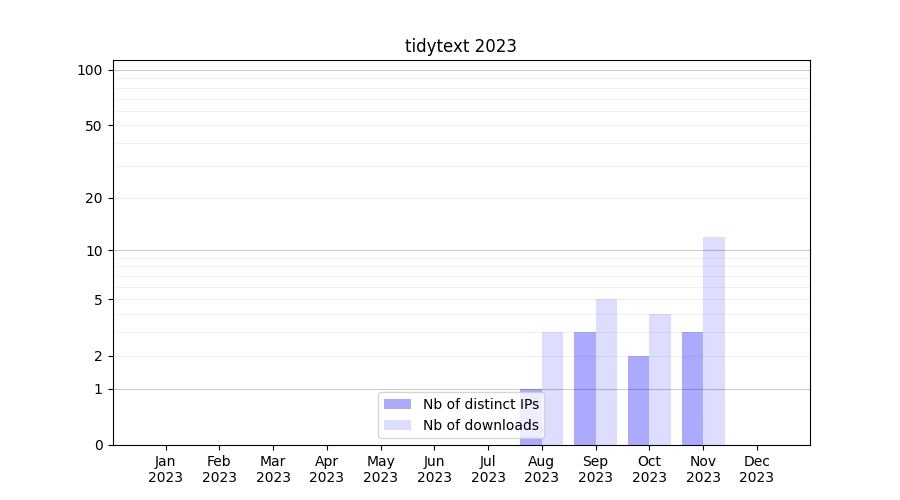Click the September downloads bar
Image resolution: width=900 pixels, height=500 pixels.
[606, 371]
